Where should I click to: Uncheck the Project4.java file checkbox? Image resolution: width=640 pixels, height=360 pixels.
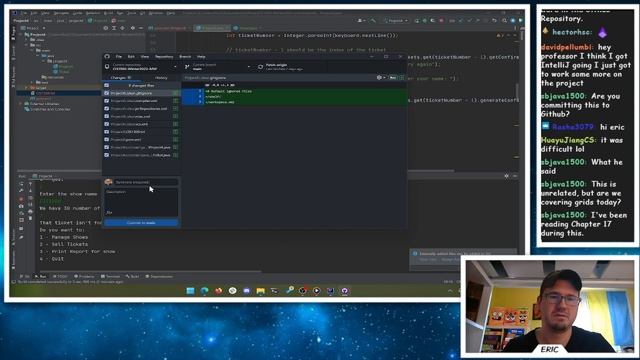[x=107, y=147]
